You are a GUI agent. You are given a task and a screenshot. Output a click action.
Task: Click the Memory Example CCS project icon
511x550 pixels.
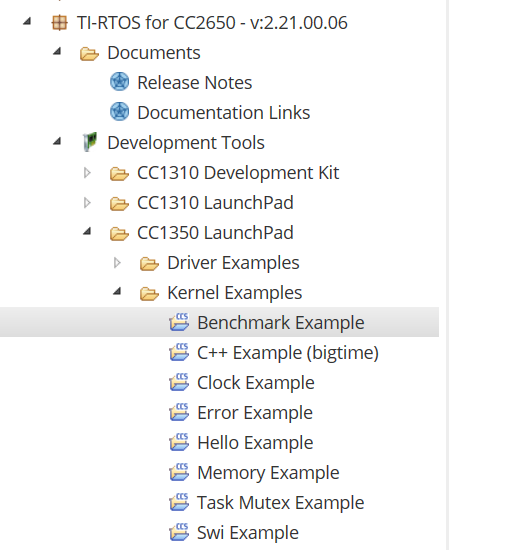179,472
